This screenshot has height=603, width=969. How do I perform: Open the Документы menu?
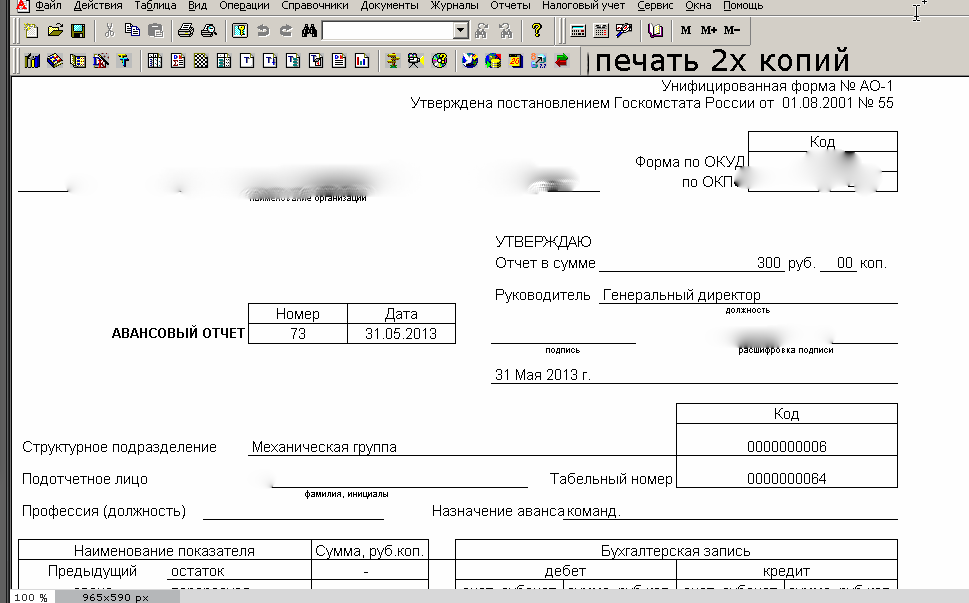tap(389, 6)
